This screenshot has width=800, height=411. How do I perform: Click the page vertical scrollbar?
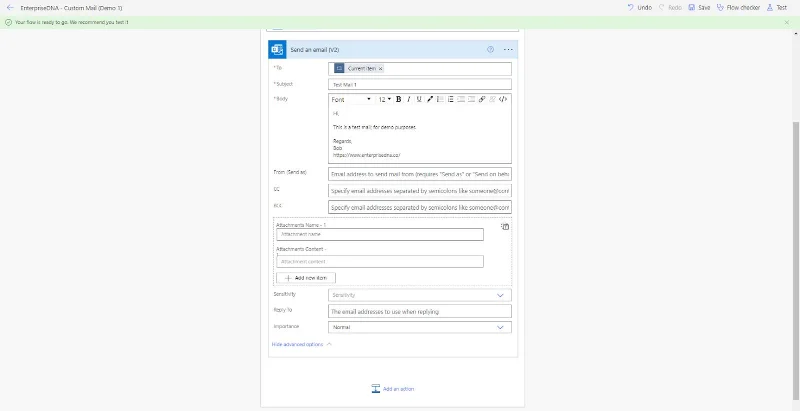point(796,260)
